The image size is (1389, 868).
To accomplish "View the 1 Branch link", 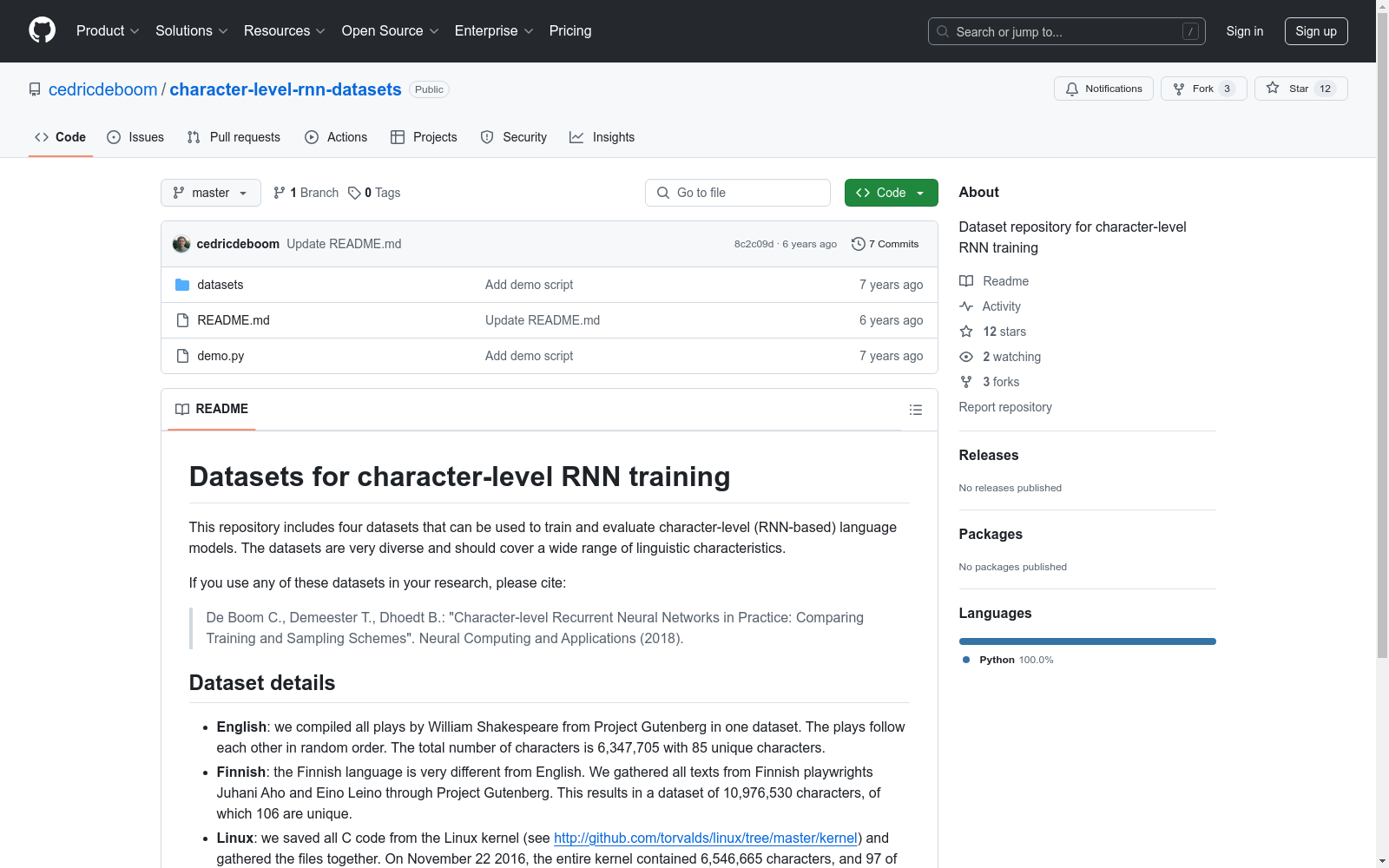I will coord(306,193).
